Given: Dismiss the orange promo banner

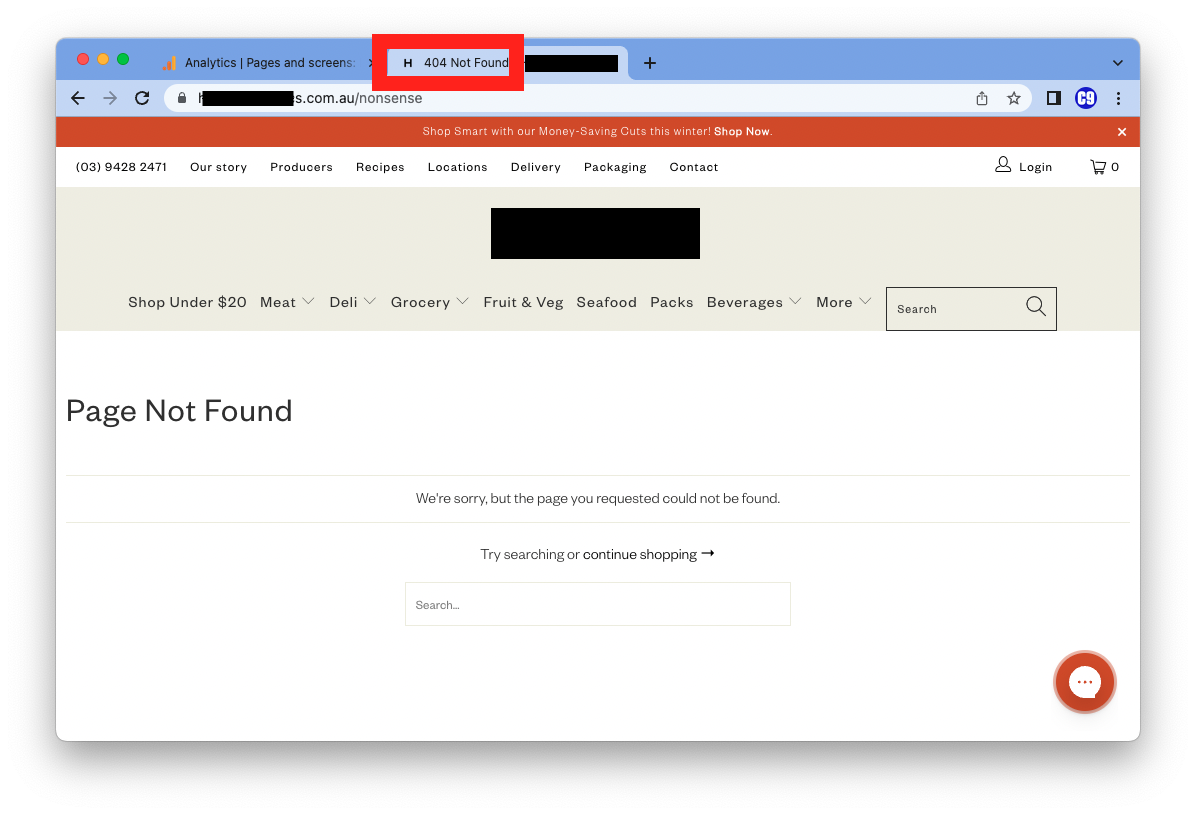Looking at the screenshot, I should pyautogui.click(x=1122, y=132).
